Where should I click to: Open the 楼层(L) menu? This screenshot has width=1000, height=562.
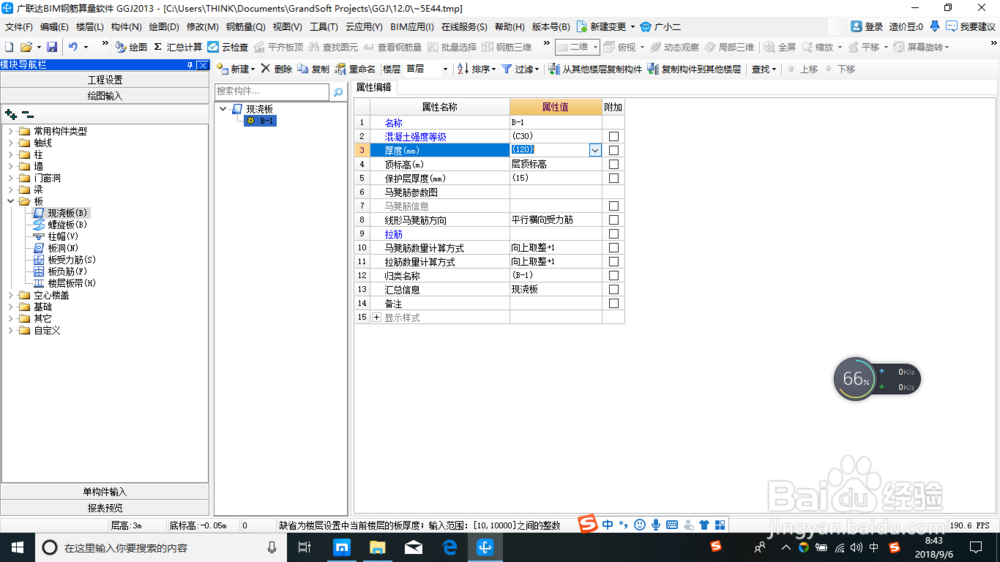[89, 27]
